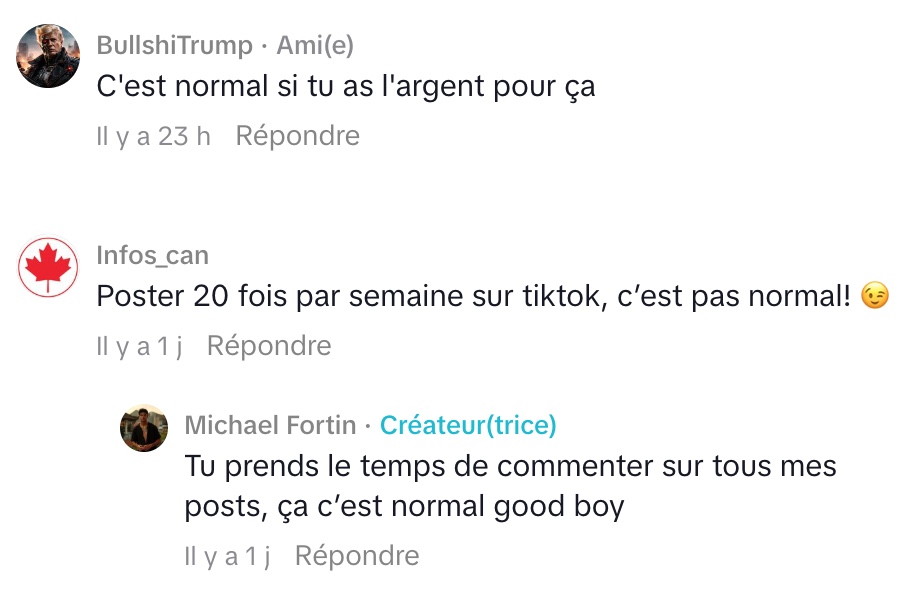Click the words 'good boy' in the reply
This screenshot has width=912, height=590.
tap(560, 507)
